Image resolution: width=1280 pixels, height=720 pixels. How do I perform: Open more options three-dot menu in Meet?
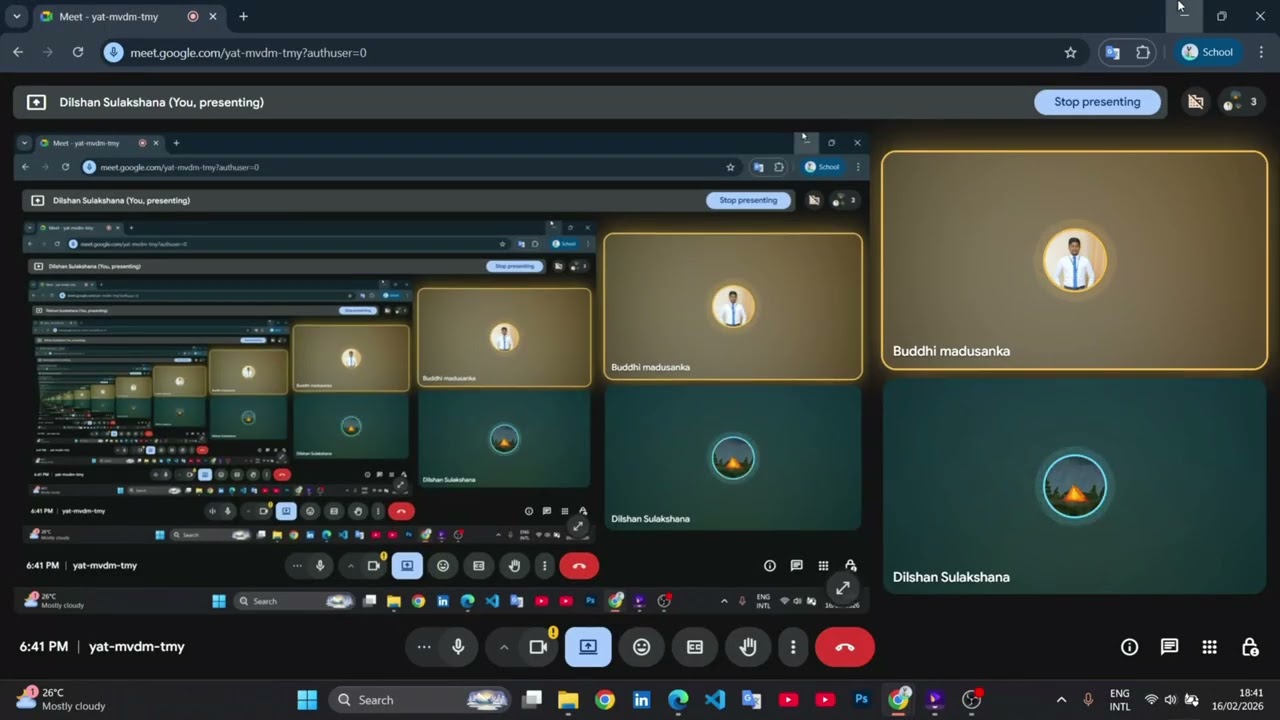793,647
